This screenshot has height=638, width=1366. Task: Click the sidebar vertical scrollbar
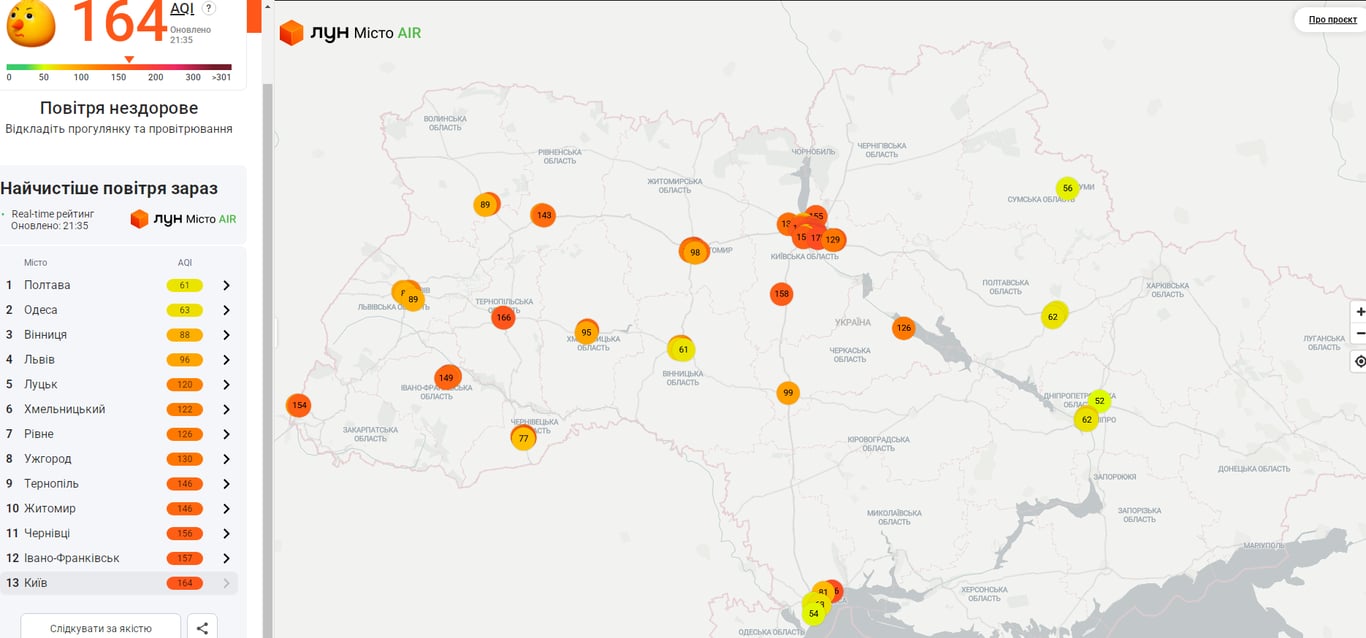pos(267,300)
